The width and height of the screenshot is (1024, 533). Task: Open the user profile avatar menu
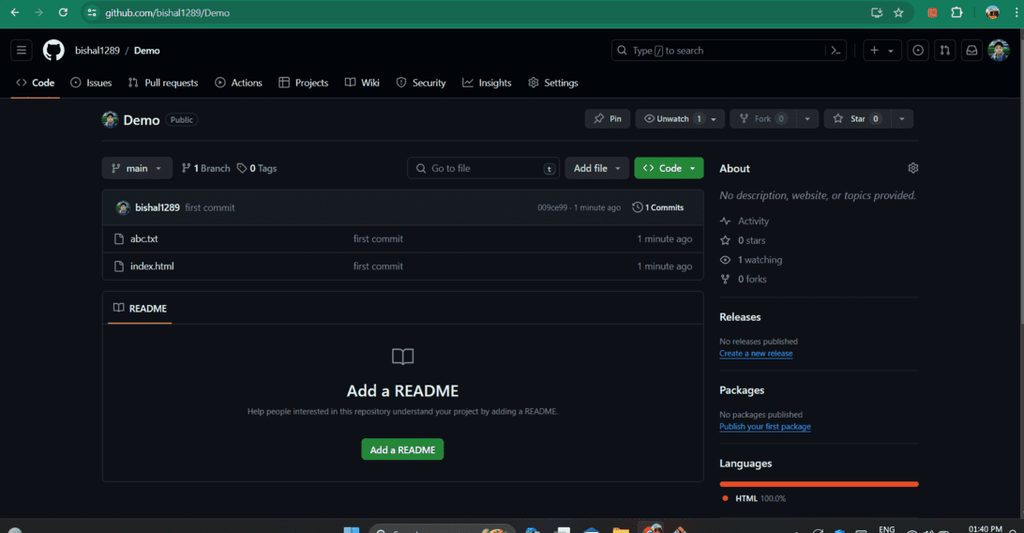(999, 50)
